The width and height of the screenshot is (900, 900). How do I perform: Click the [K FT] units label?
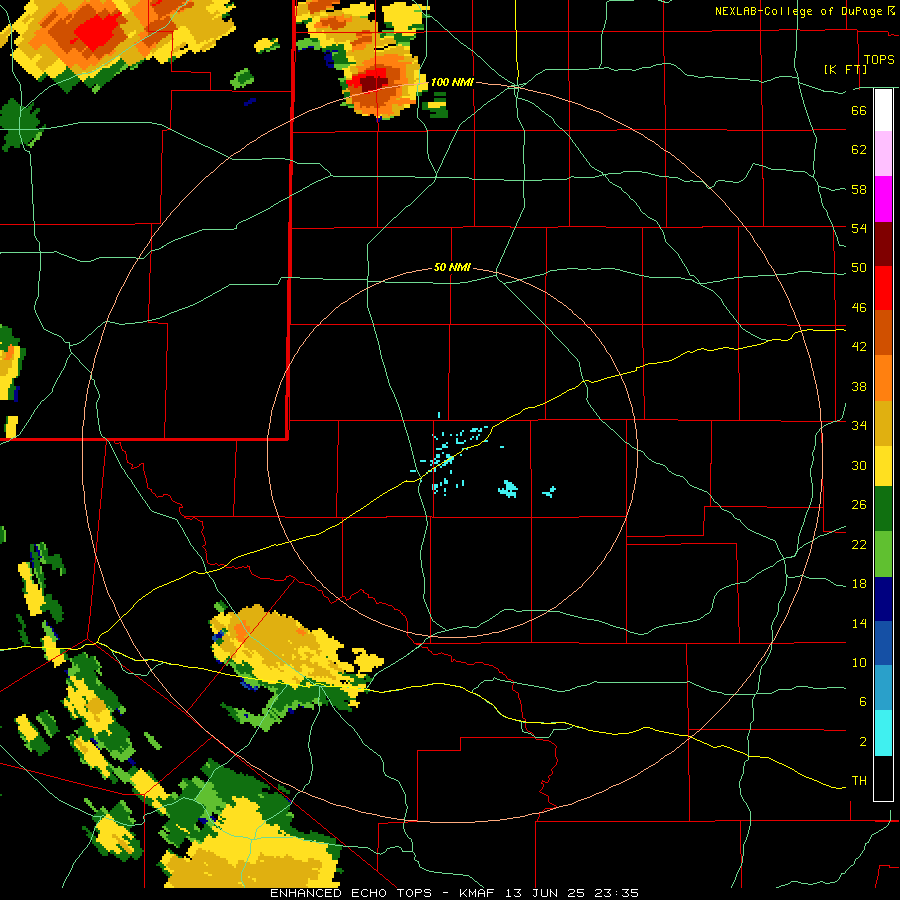tap(845, 69)
